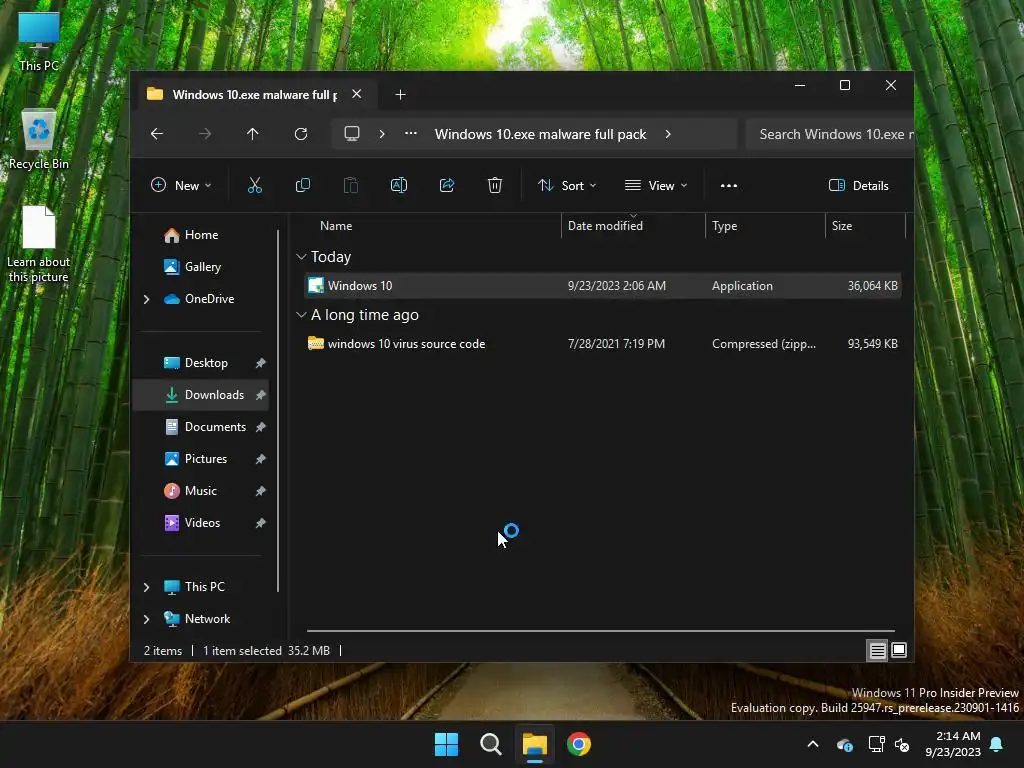Click the Share icon
1024x768 pixels.
(x=447, y=185)
